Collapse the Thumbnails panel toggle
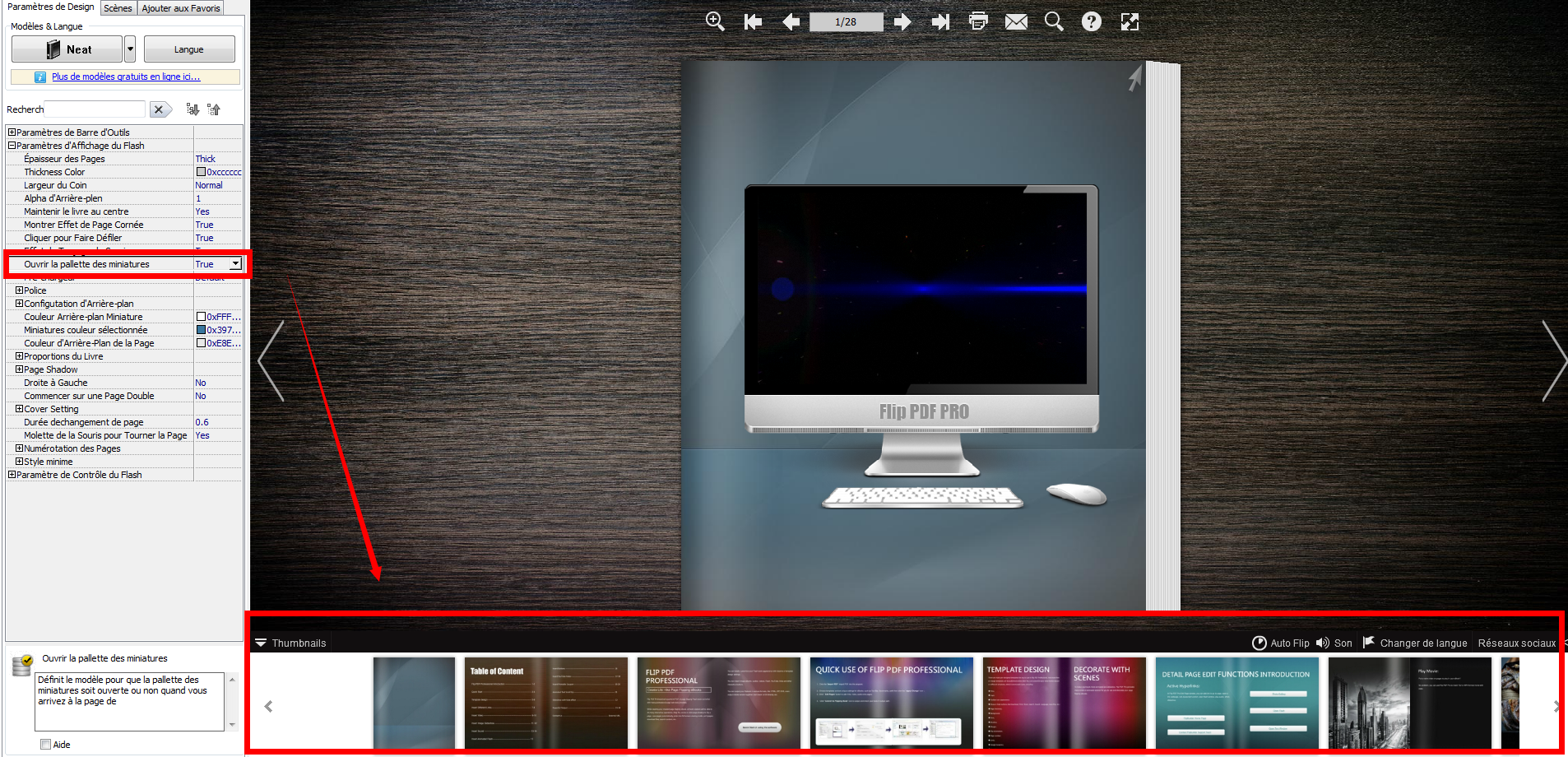This screenshot has width=1568, height=757. (x=261, y=643)
